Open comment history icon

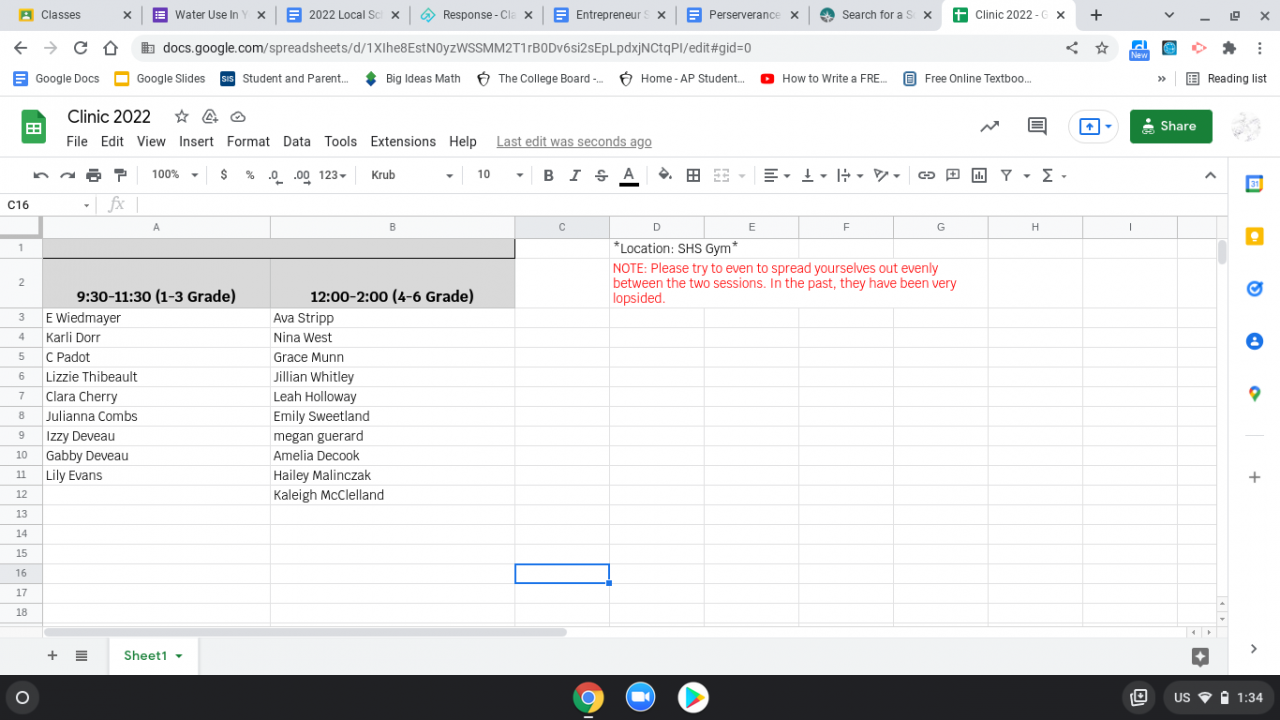click(x=1037, y=126)
